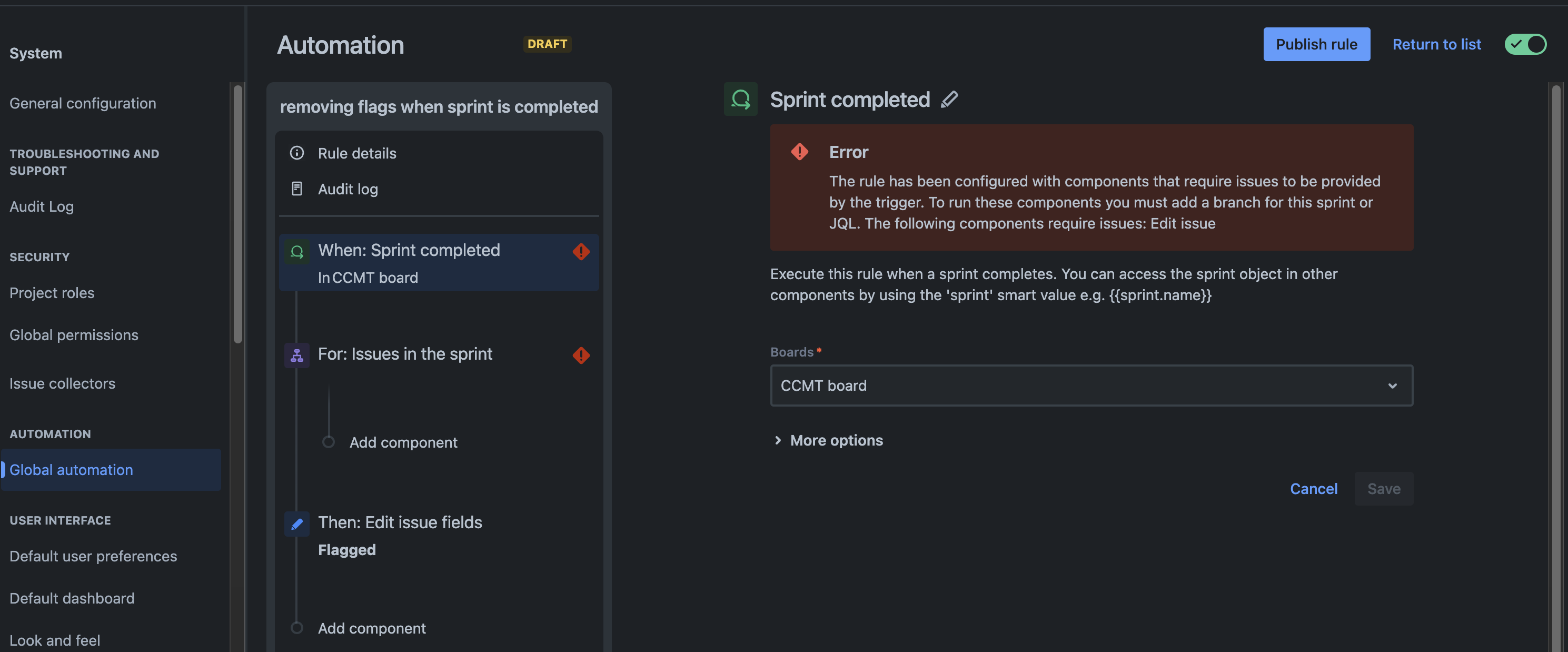Click the Publish rule button
1568x652 pixels.
(1317, 44)
